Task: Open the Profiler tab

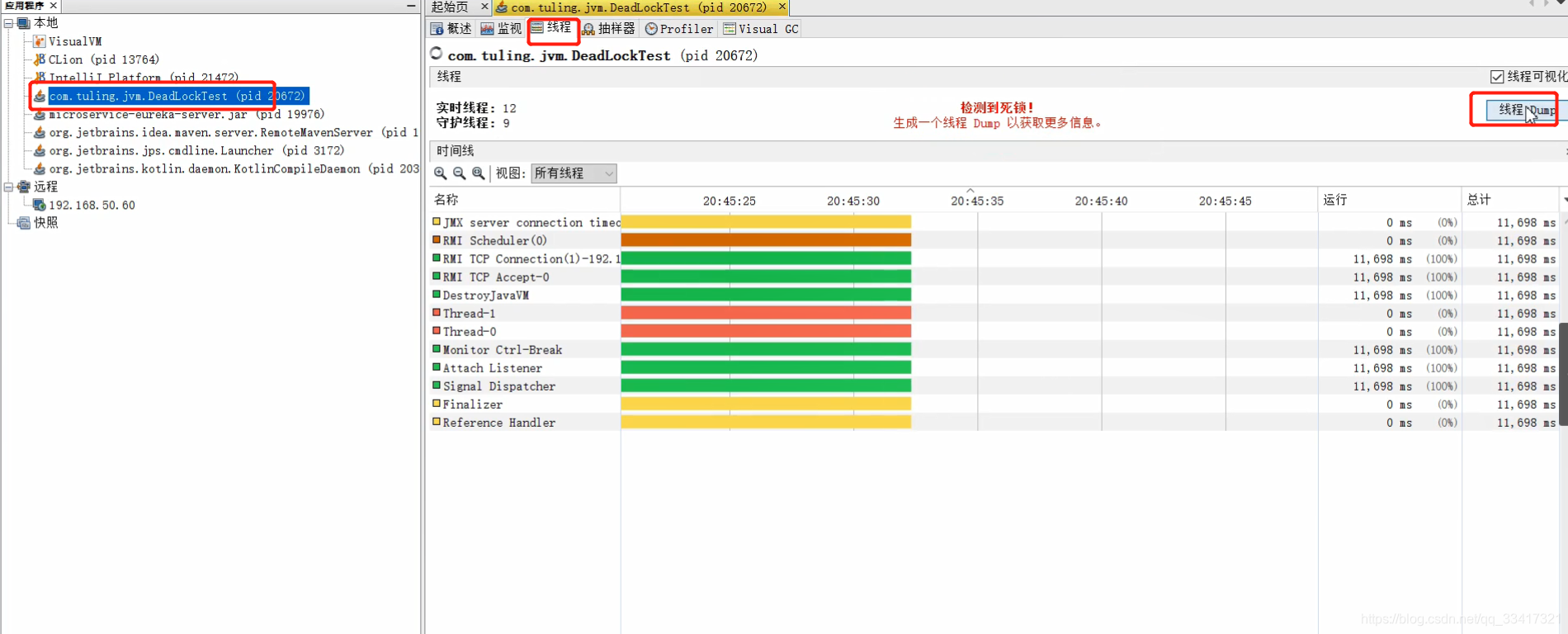Action: (x=679, y=29)
